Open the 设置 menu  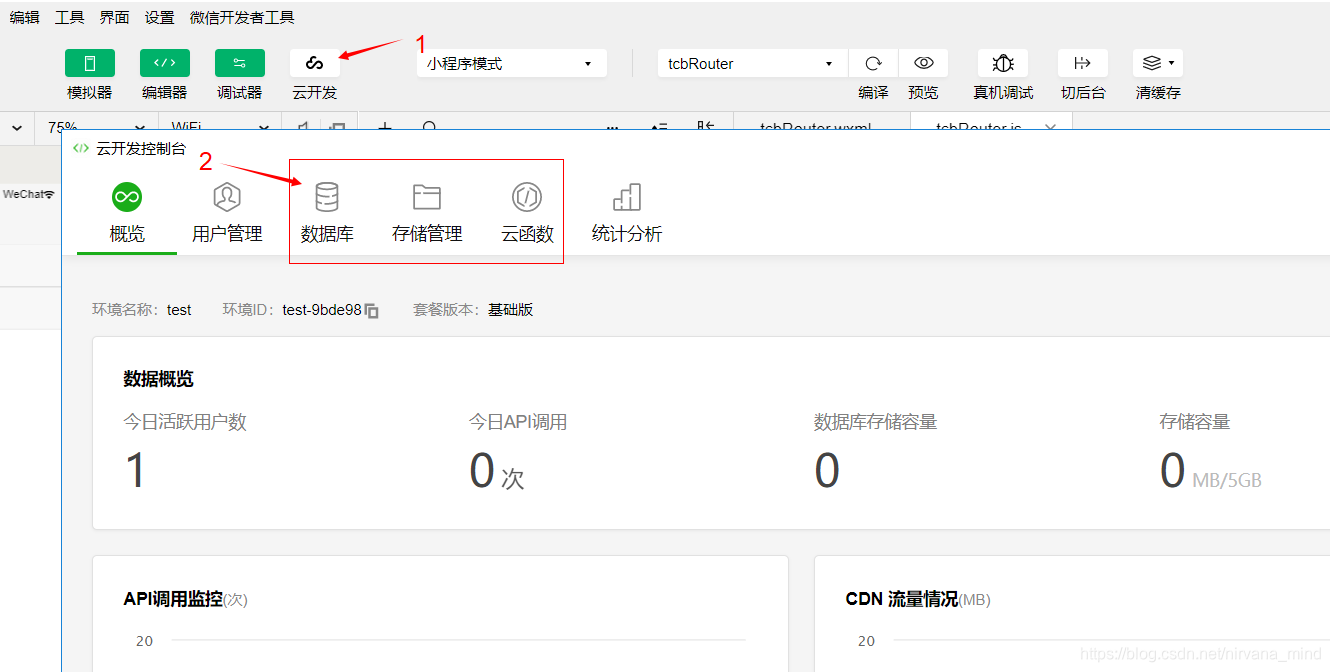tap(159, 17)
